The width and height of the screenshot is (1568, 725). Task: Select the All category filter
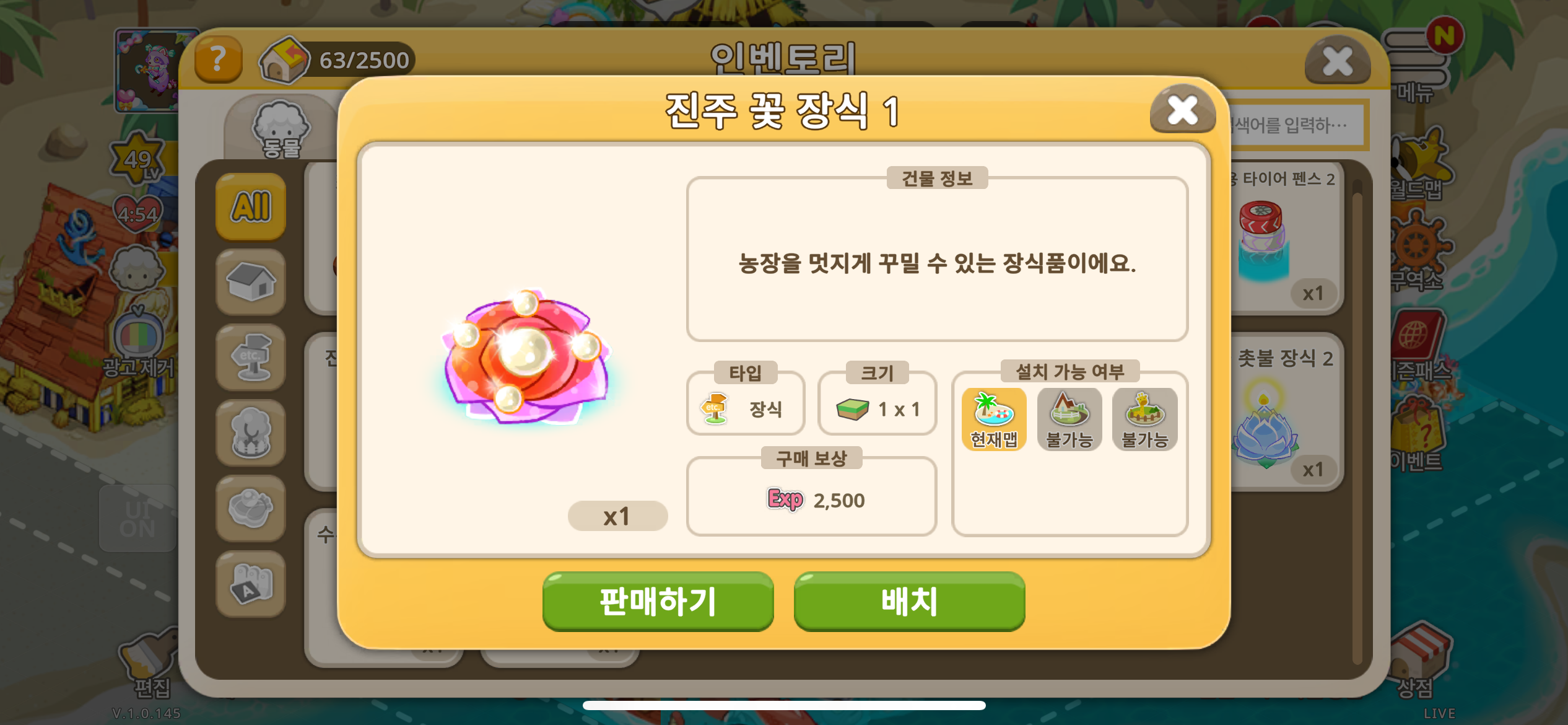click(x=251, y=206)
